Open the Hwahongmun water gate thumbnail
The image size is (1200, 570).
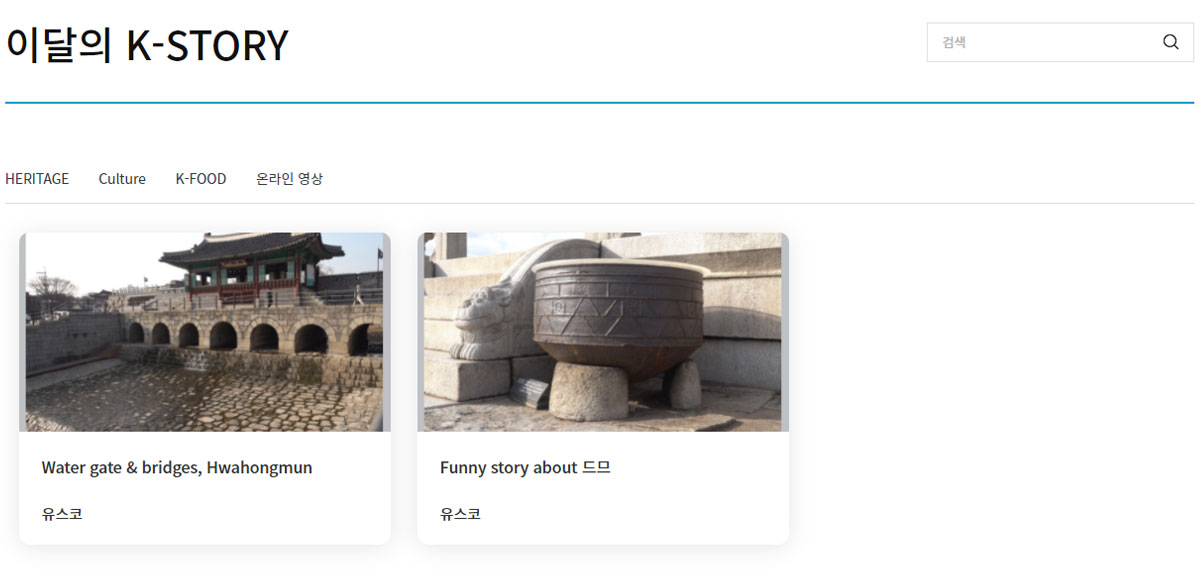click(x=205, y=332)
